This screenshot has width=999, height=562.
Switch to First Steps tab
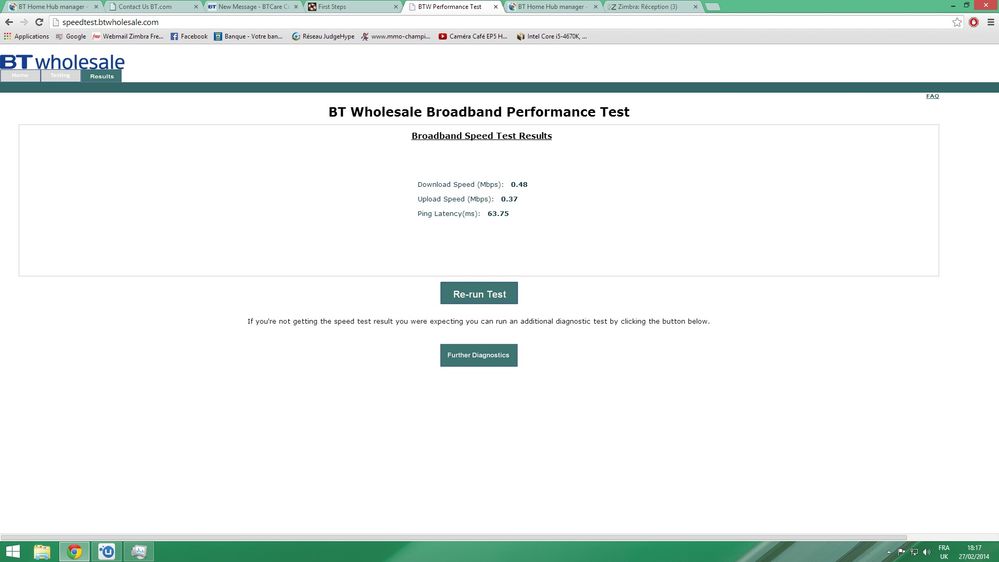(350, 6)
